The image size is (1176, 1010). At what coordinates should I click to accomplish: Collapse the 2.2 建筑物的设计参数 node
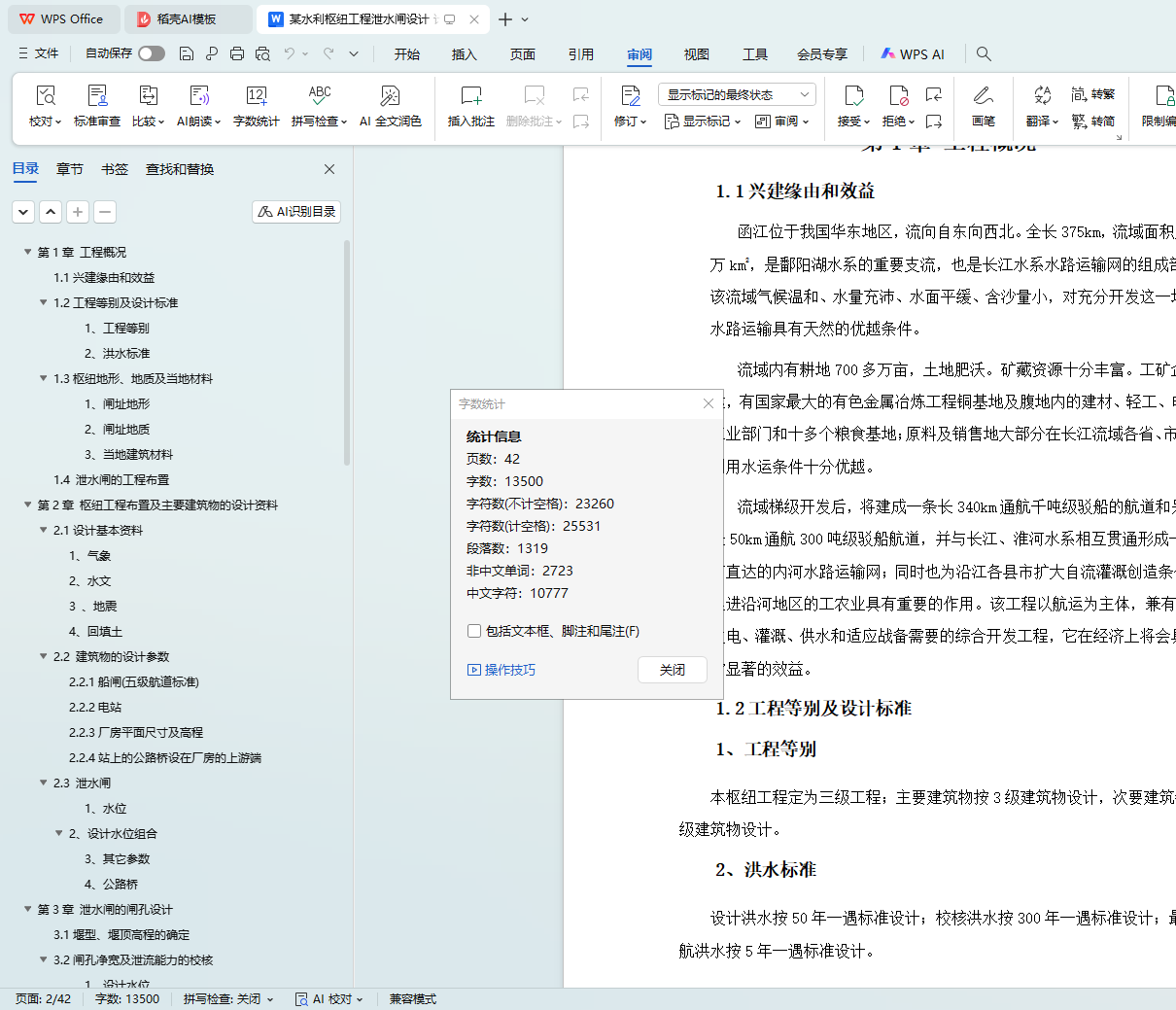pyautogui.click(x=44, y=656)
